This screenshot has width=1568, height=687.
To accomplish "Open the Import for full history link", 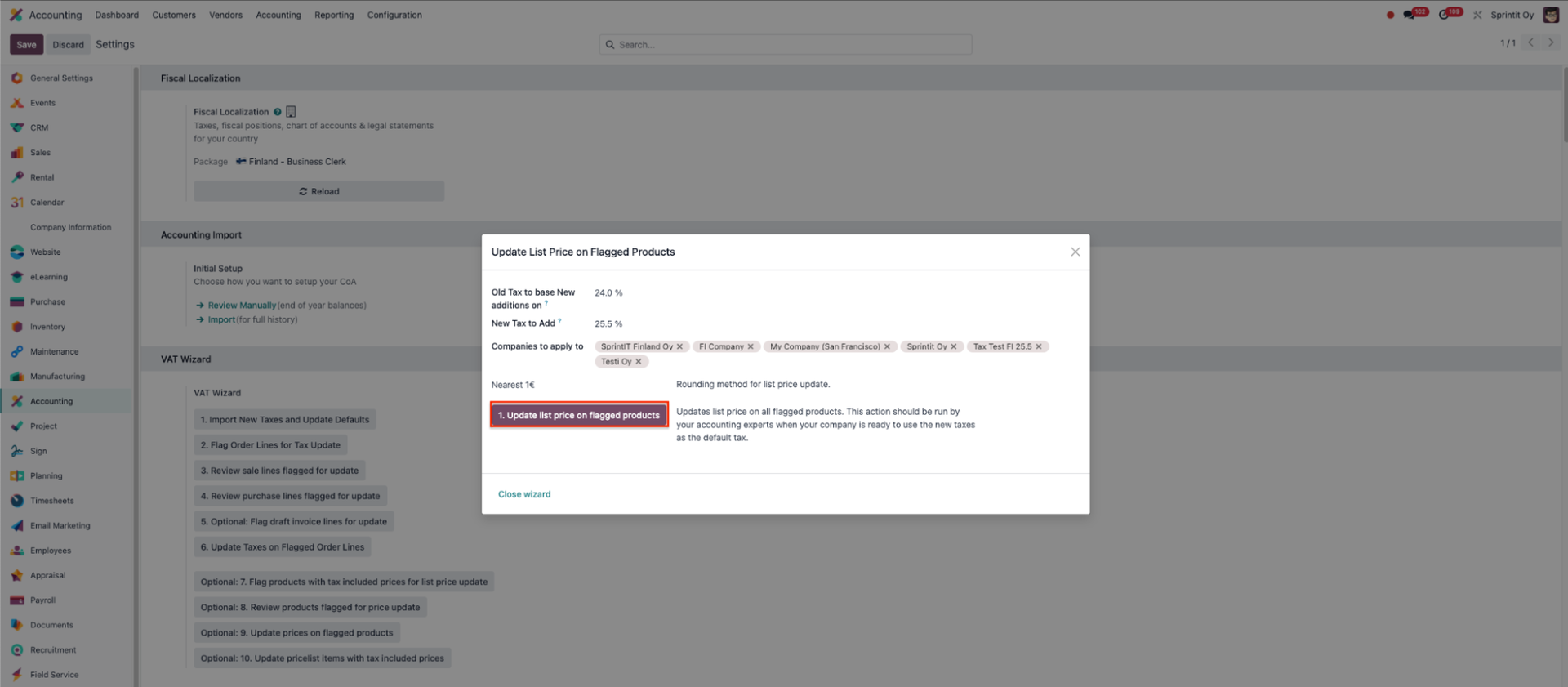I will [x=221, y=319].
